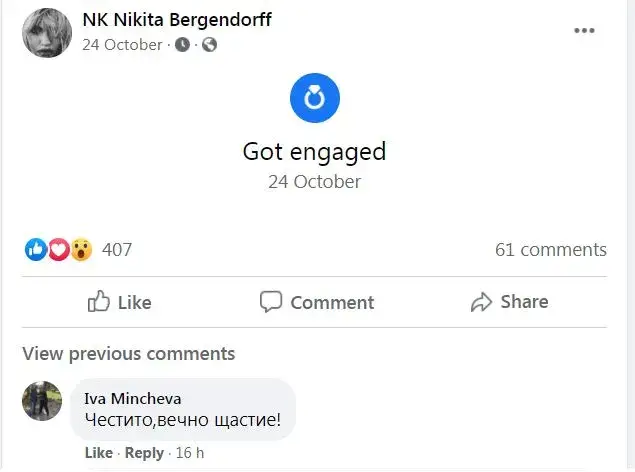Click the yellow wow reaction emoji
Viewport: 635px width, 472px height.
tap(80, 250)
